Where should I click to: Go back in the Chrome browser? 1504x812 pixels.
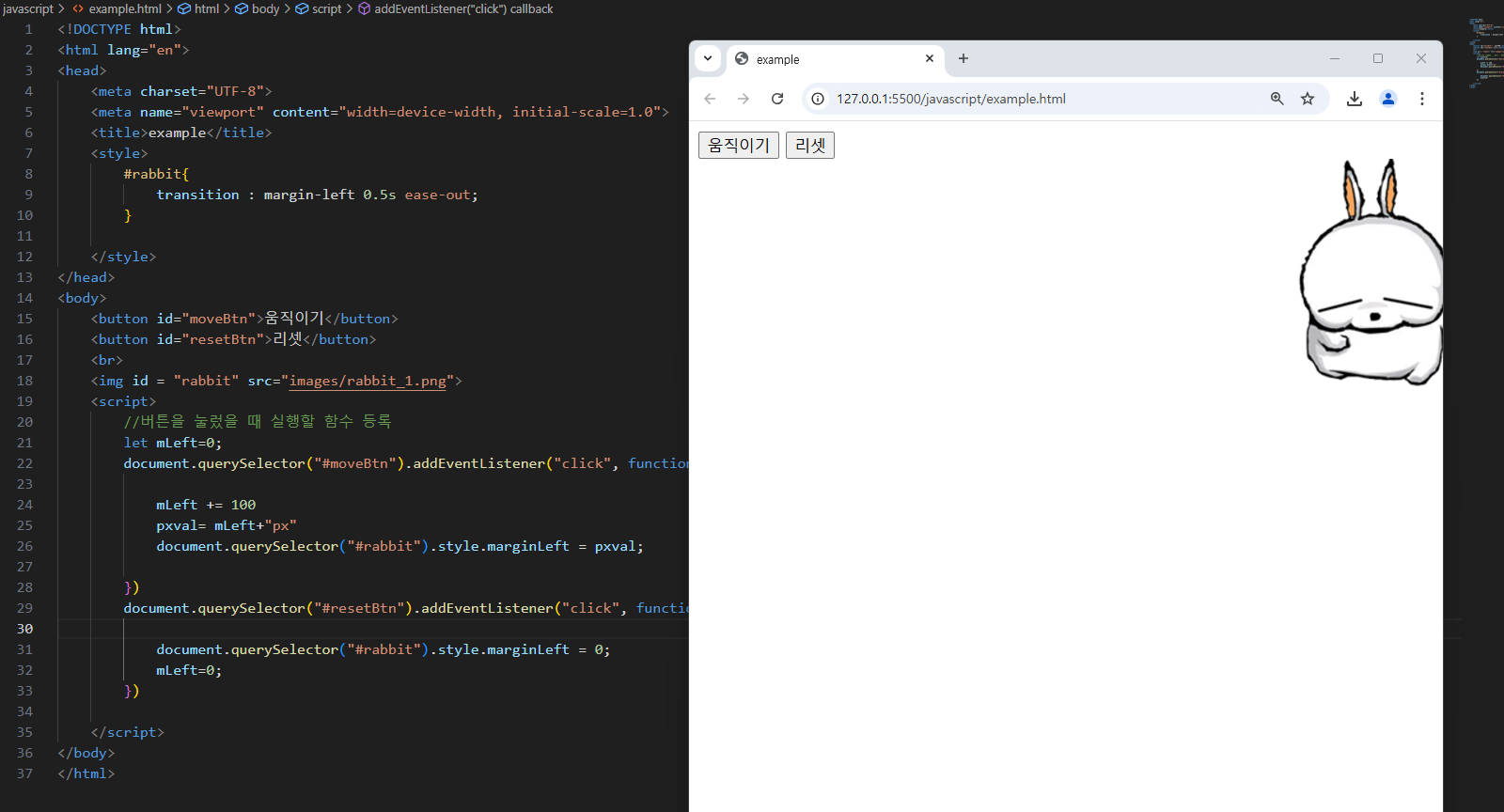click(710, 99)
